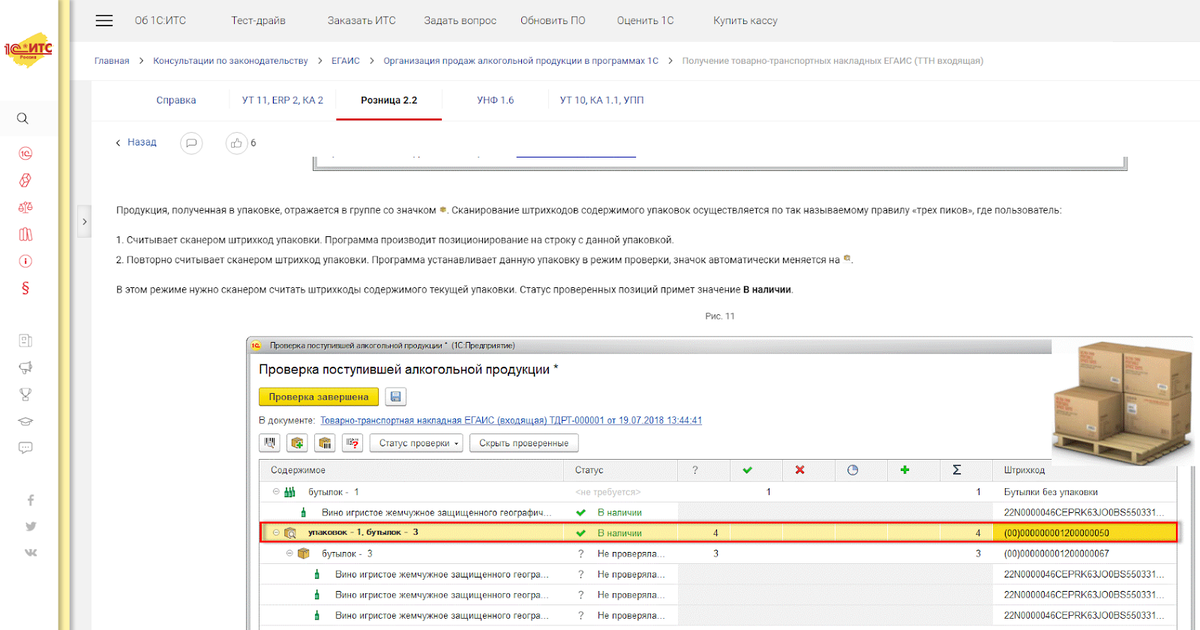Open the graduation cap sidebar icon
Viewport: 1200px width, 630px height.
coord(26,421)
